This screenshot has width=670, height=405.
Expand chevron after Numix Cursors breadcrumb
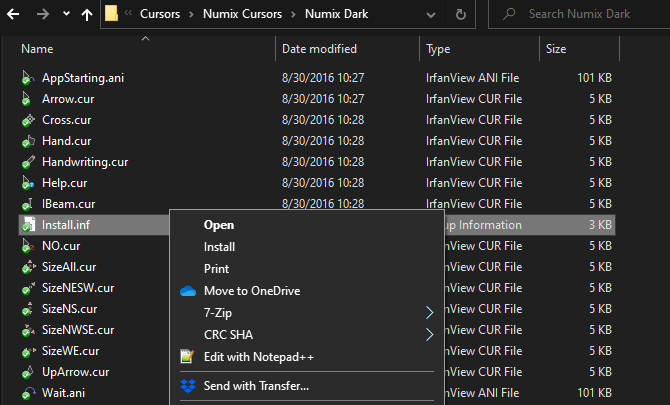(x=293, y=15)
